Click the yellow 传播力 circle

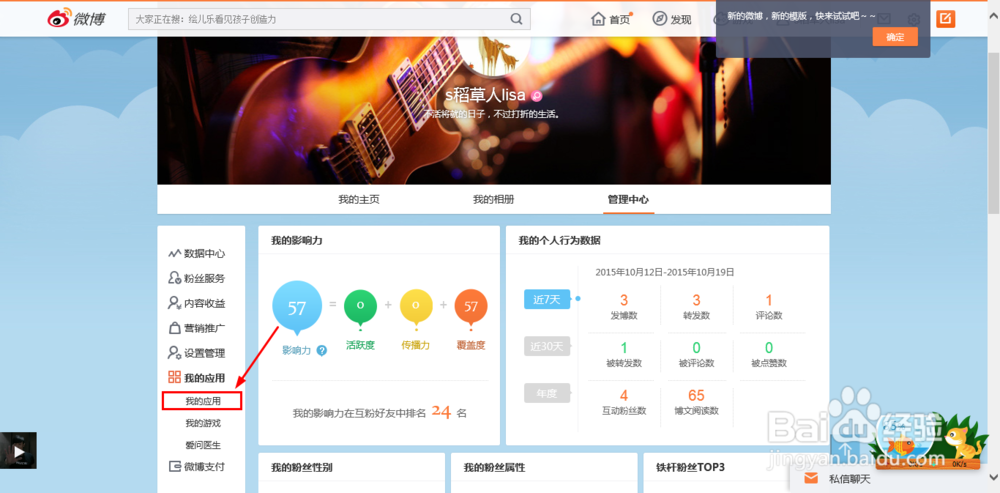point(416,305)
